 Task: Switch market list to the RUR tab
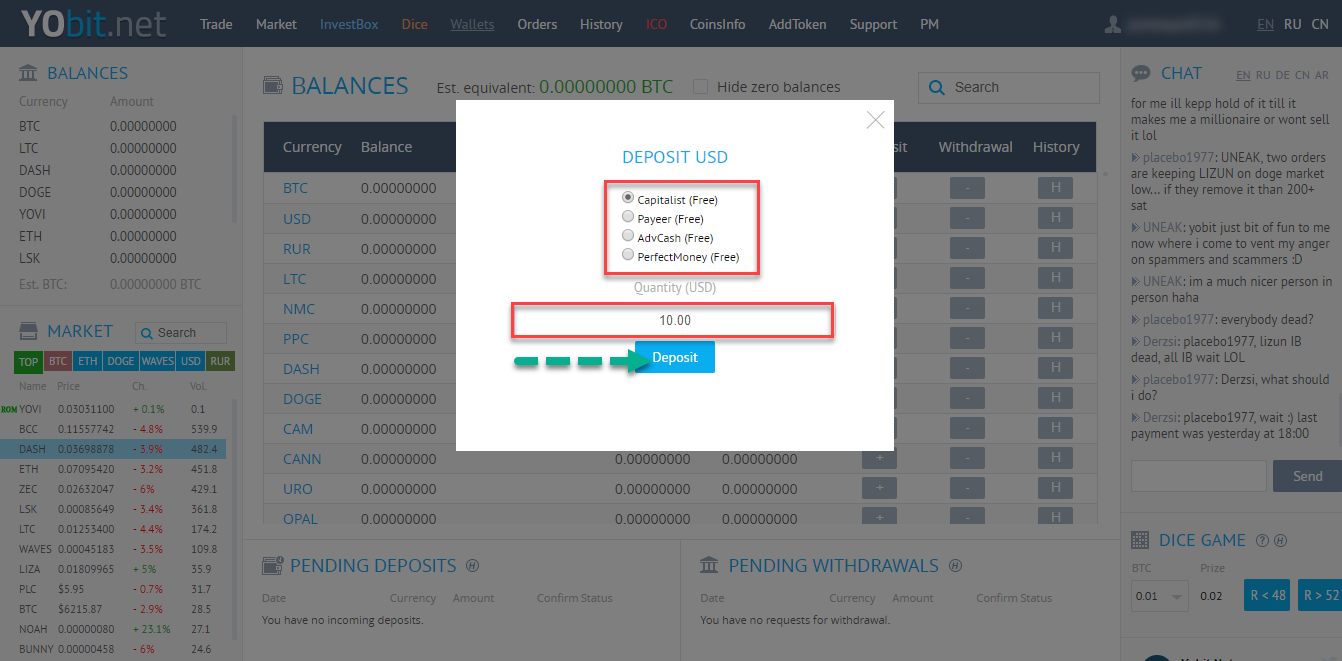(220, 361)
